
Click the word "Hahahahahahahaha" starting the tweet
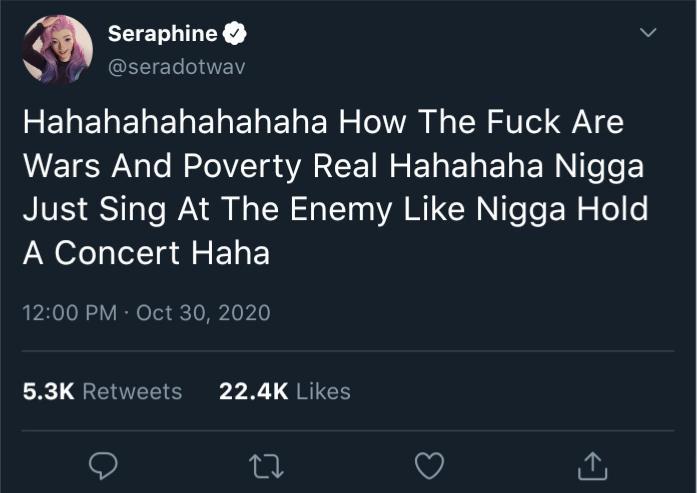click(x=175, y=124)
